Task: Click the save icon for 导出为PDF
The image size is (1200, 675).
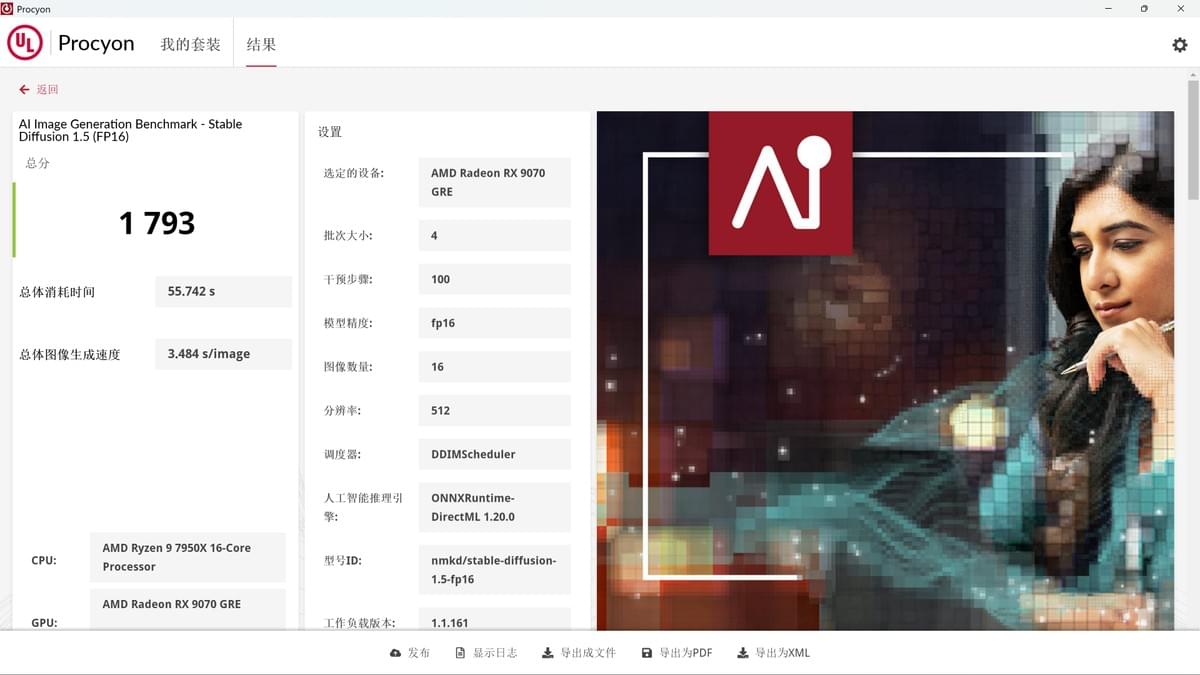Action: (x=646, y=653)
